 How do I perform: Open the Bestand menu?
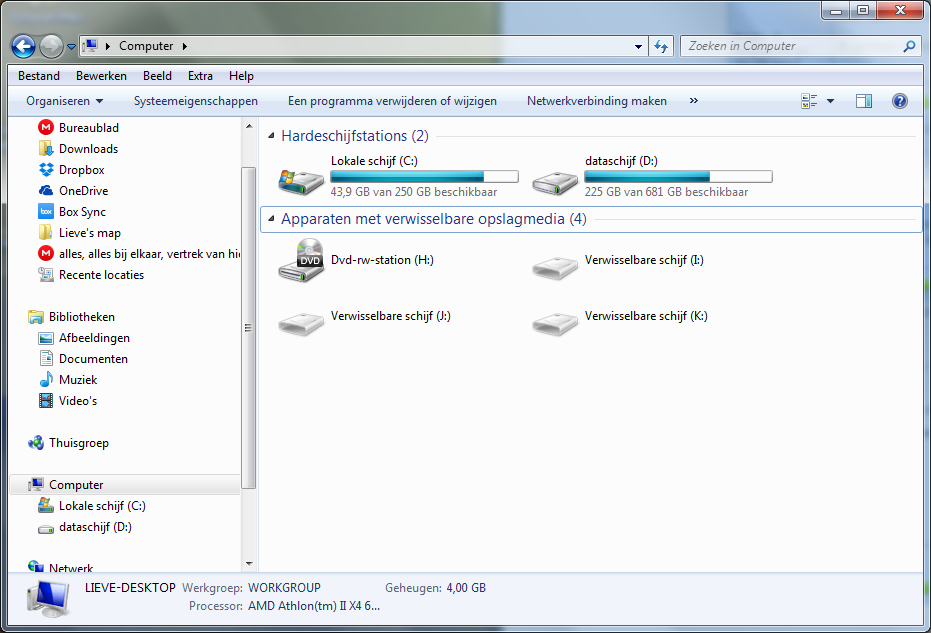[39, 76]
